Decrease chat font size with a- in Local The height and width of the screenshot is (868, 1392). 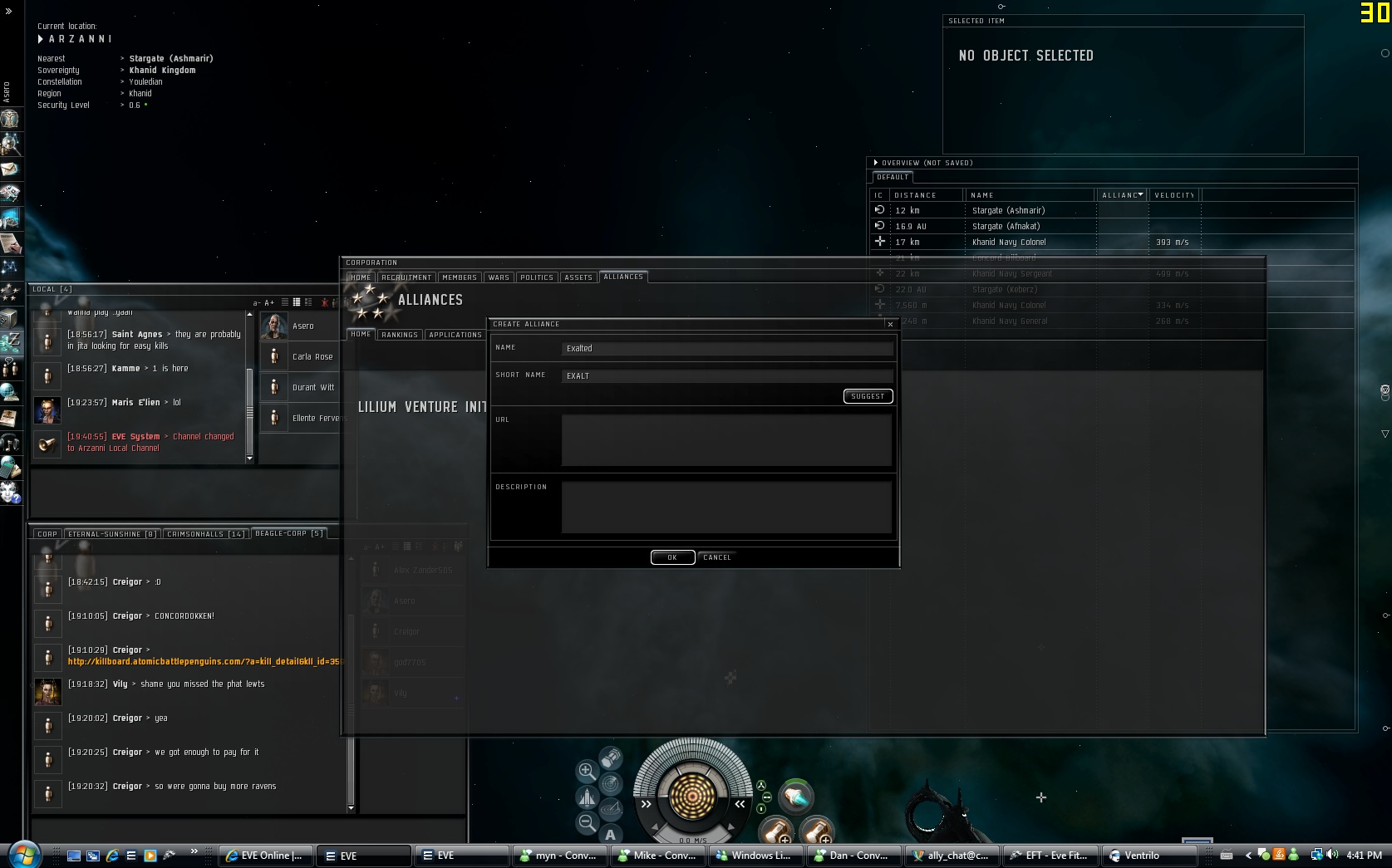point(257,303)
